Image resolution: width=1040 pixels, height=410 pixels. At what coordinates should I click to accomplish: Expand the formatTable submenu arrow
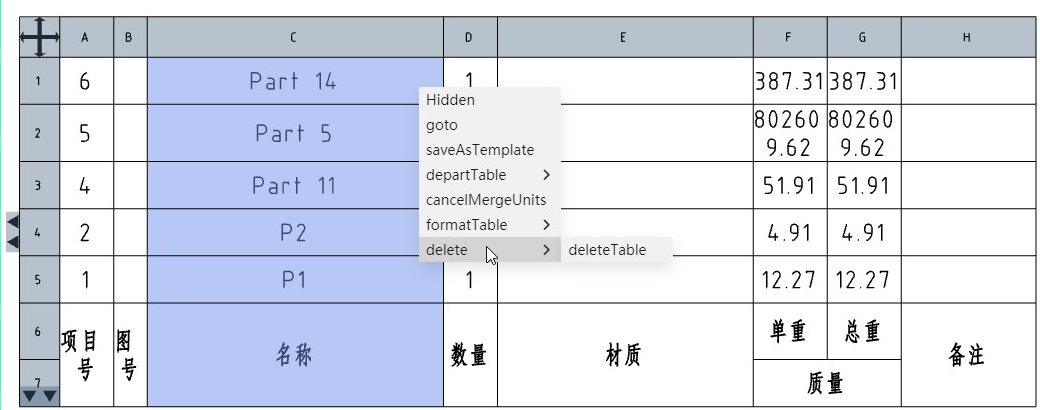pyautogui.click(x=546, y=225)
